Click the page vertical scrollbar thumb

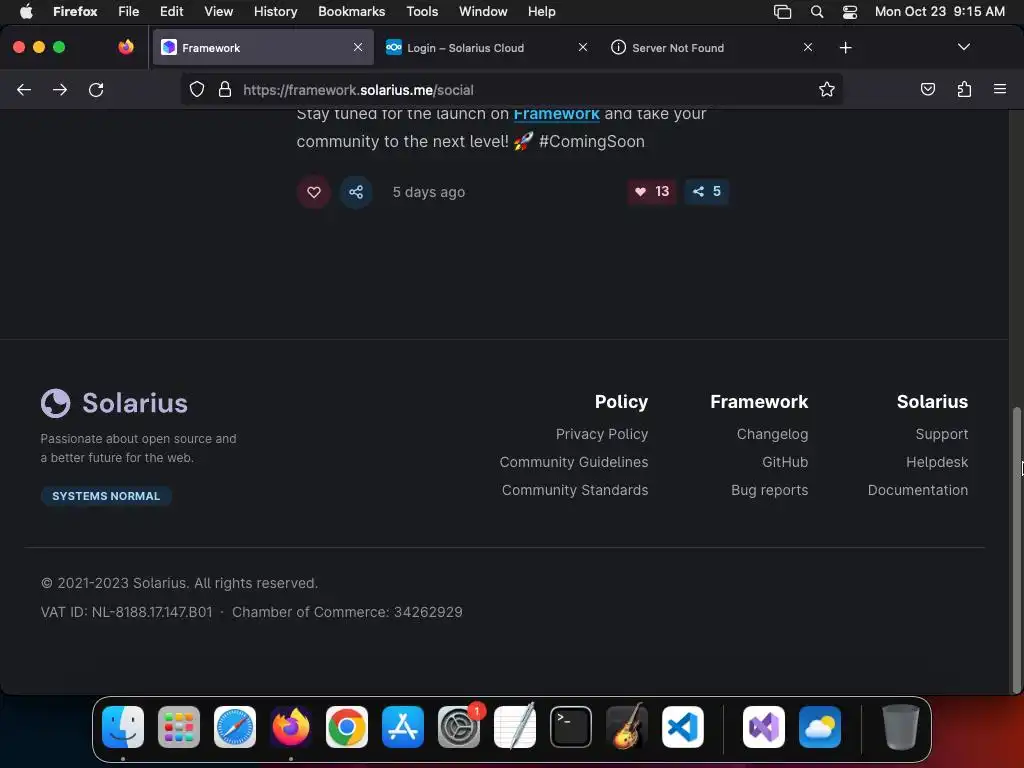click(1016, 550)
